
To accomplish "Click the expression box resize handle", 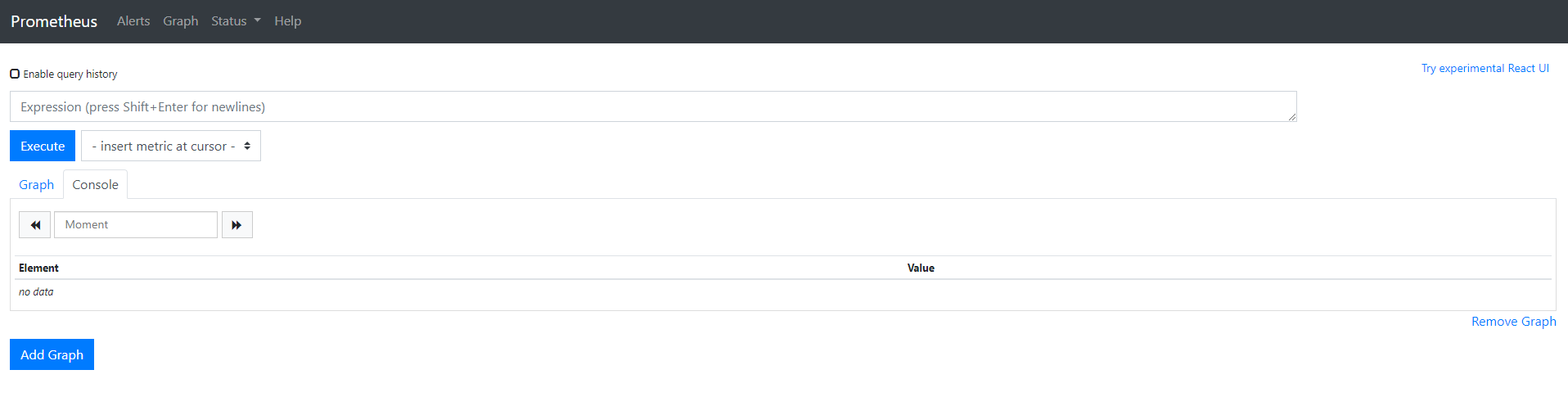I will pos(1292,117).
